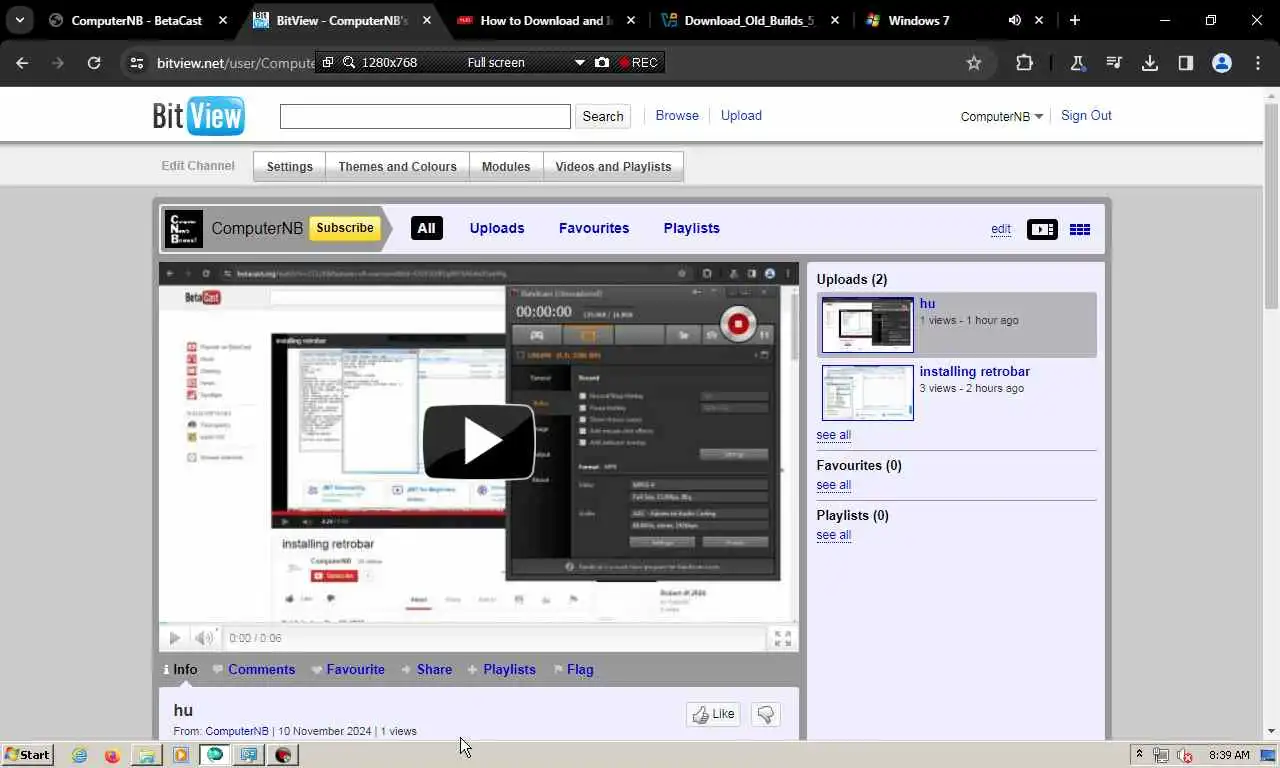Click Favourite below the video

pyautogui.click(x=355, y=669)
